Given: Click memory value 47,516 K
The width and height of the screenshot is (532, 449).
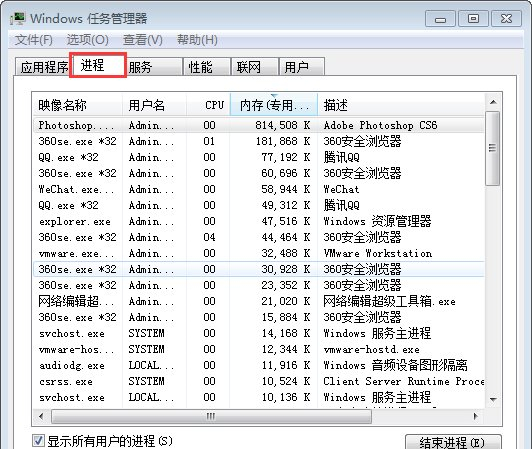Looking at the screenshot, I should click(286, 221).
